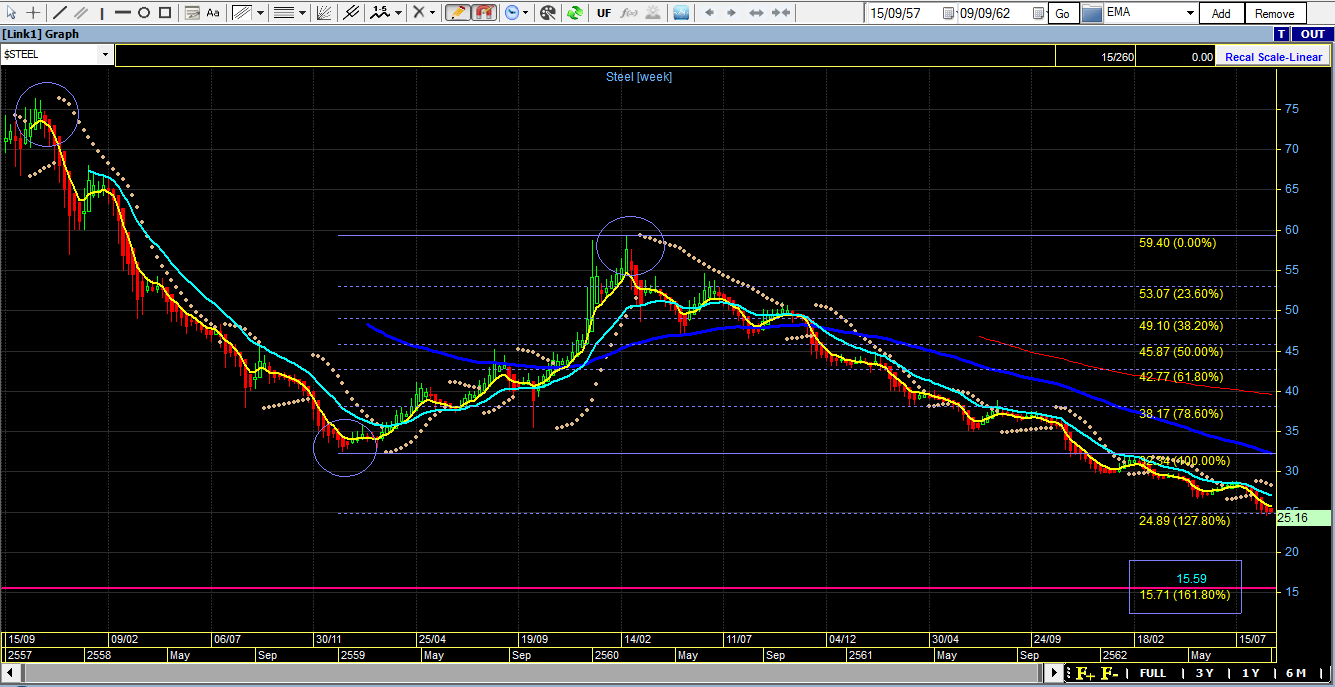Select the FULL time range view
Viewport: 1335px width, 687px height.
tap(1152, 673)
